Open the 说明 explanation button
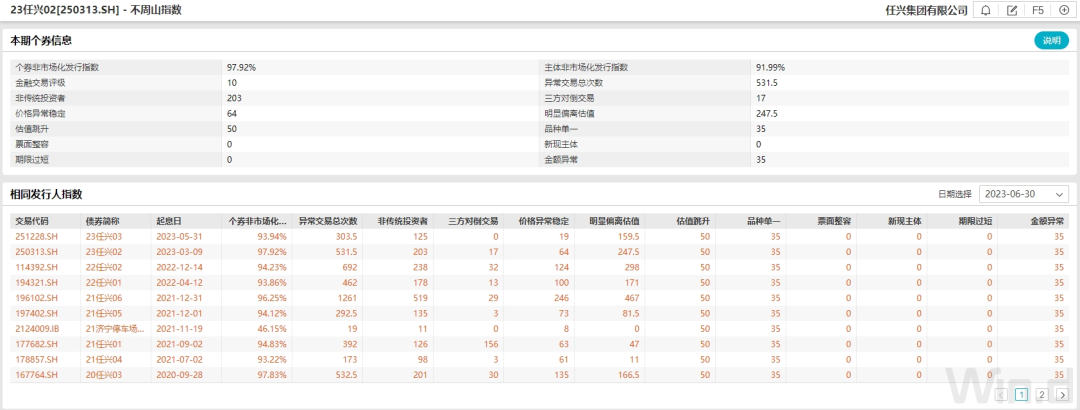The width and height of the screenshot is (1080, 410). (x=1052, y=41)
